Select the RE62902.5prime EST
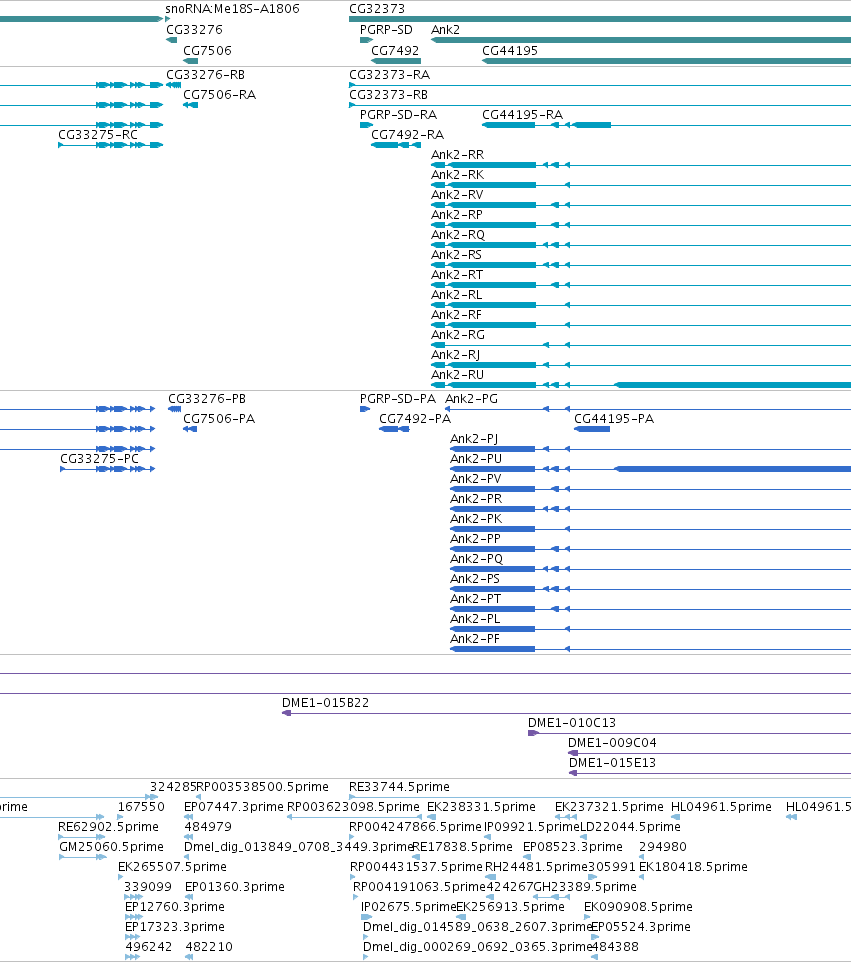This screenshot has height=962, width=851. click(x=82, y=837)
